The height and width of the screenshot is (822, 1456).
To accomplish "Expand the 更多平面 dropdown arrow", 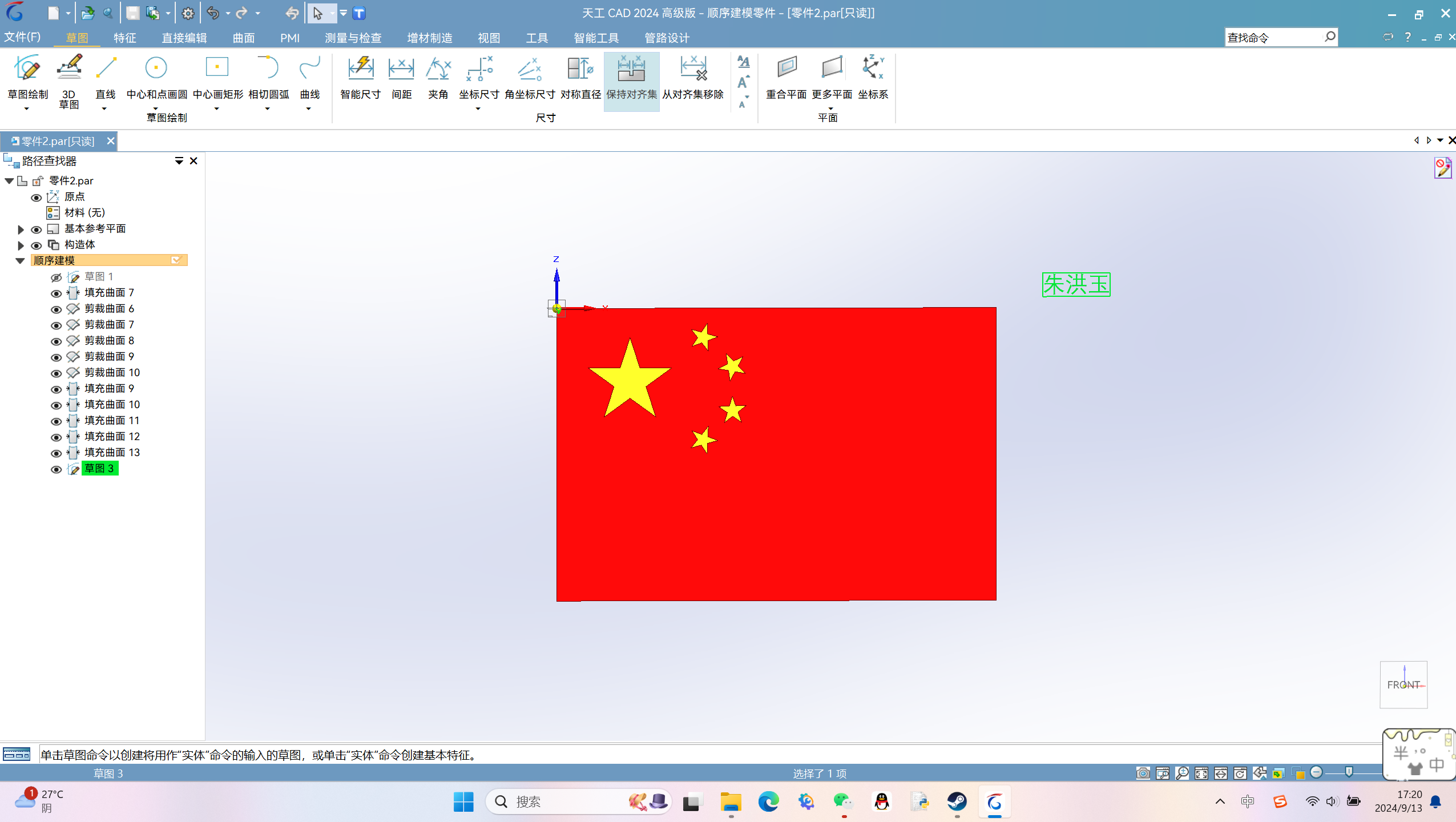I will tap(830, 108).
